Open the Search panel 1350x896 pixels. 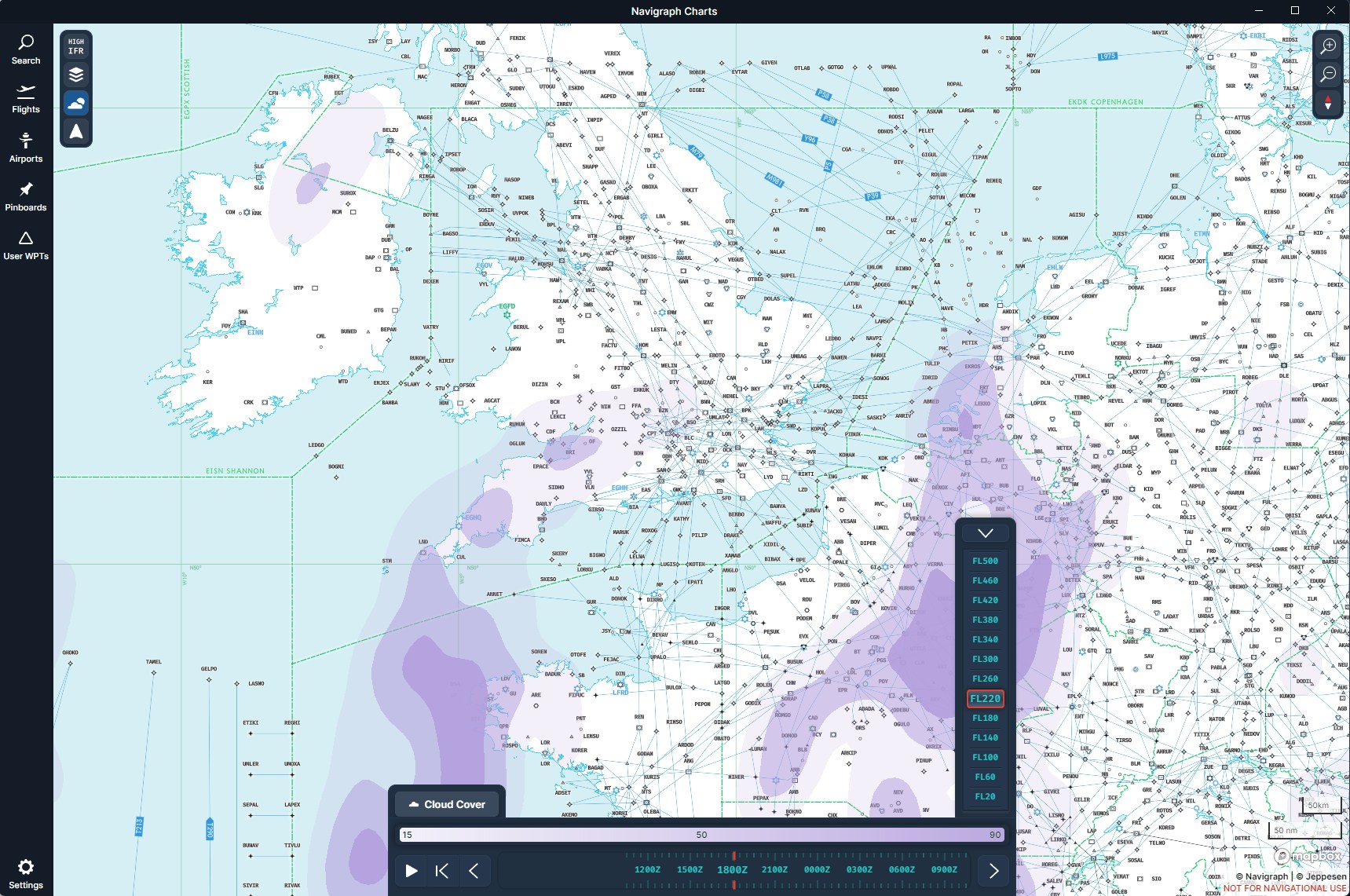pos(26,49)
